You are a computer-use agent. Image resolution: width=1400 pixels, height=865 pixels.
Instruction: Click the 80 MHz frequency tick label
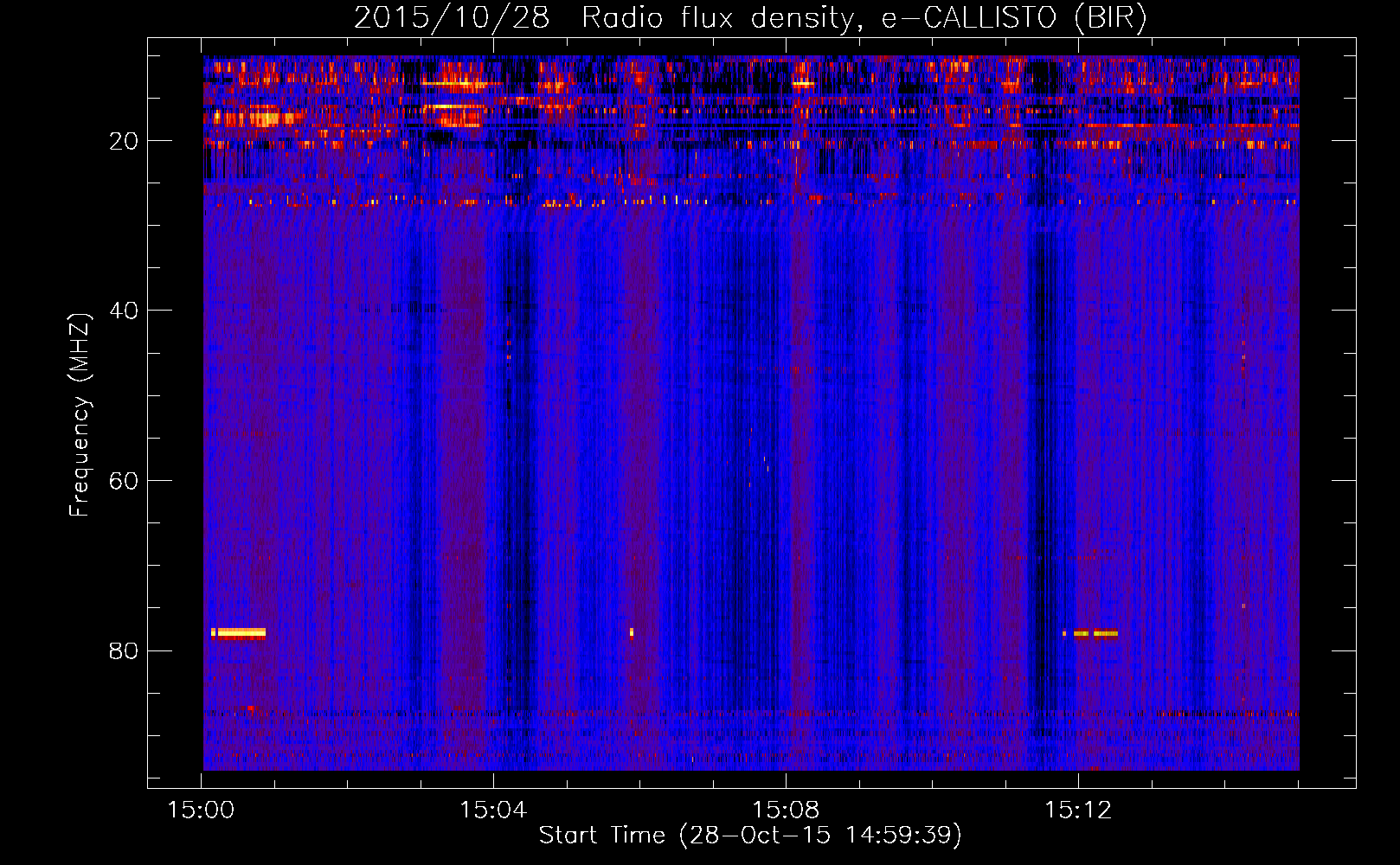tap(124, 650)
